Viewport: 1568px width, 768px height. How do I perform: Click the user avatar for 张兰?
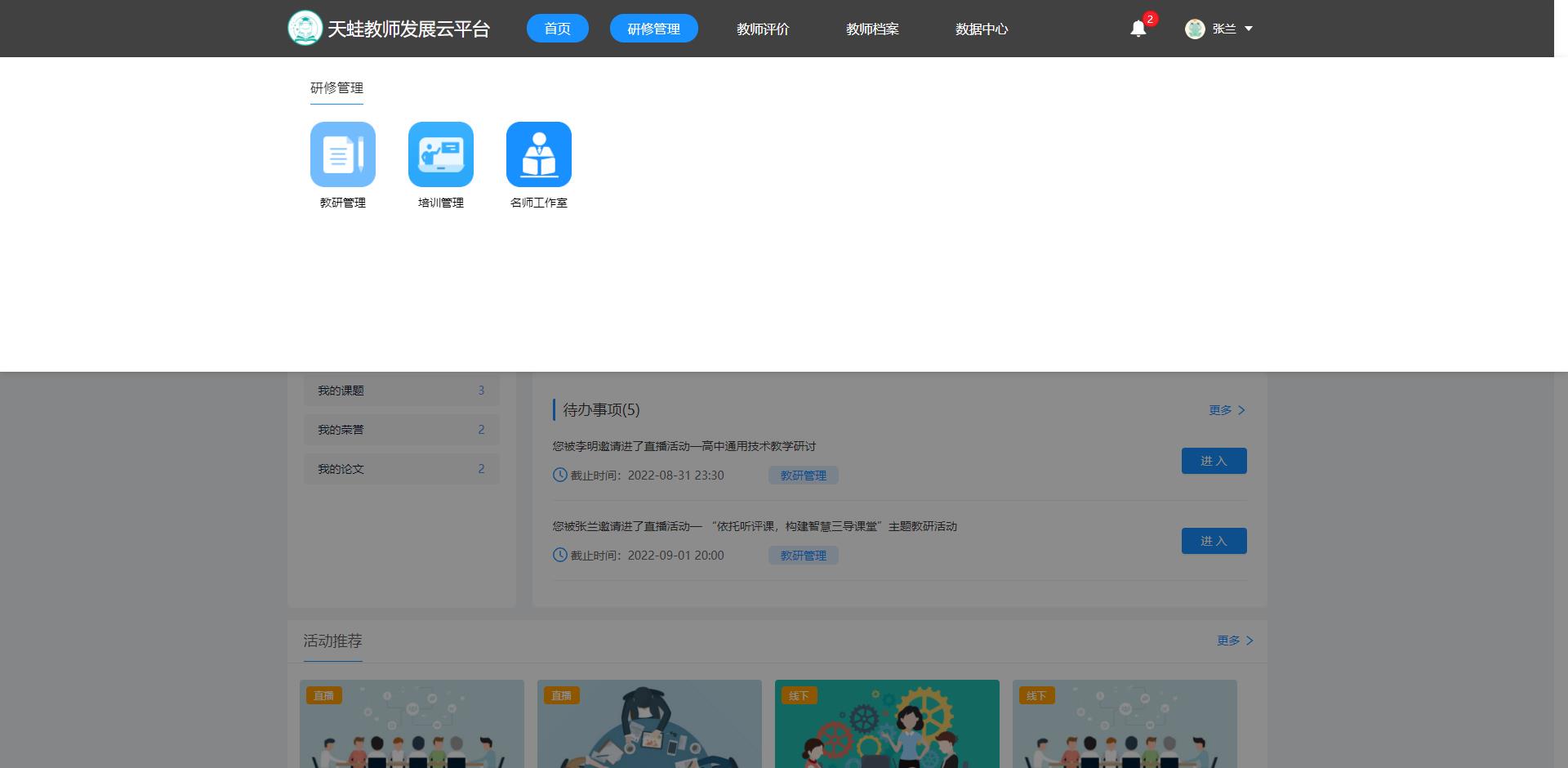coord(1195,29)
